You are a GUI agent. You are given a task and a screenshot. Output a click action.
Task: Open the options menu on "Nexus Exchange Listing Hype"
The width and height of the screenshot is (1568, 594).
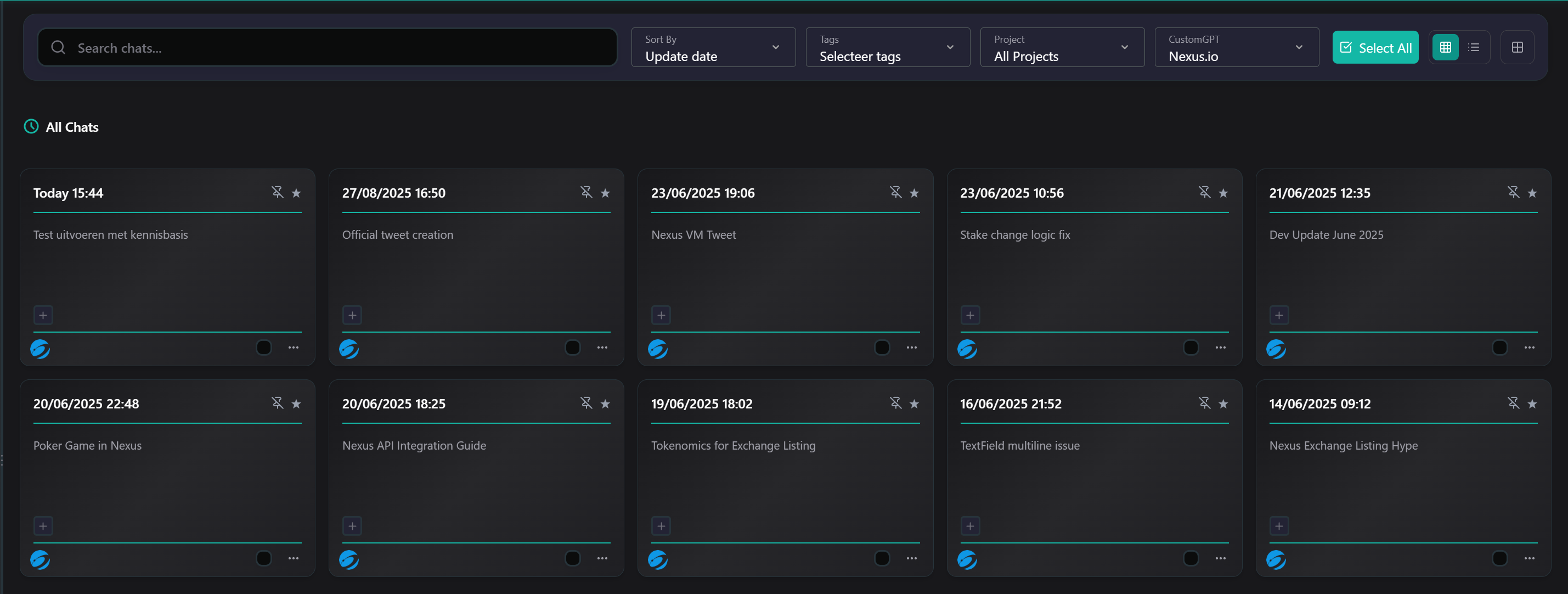tap(1530, 558)
